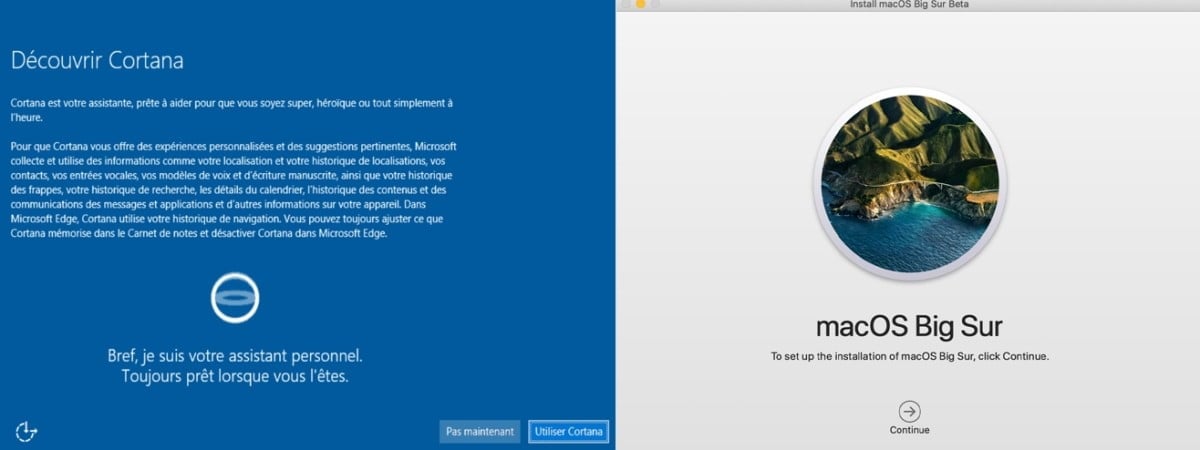Open the ease of access icon
Viewport: 1200px width, 450px height.
point(27,431)
